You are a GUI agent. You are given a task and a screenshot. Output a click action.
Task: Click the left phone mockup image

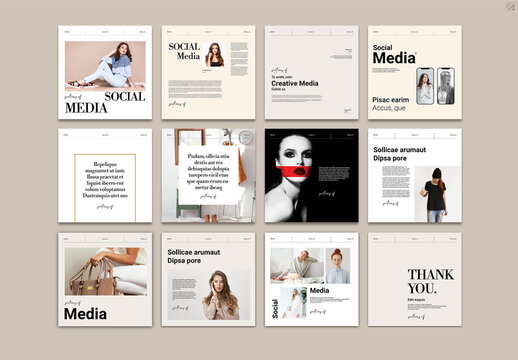[x=425, y=86]
